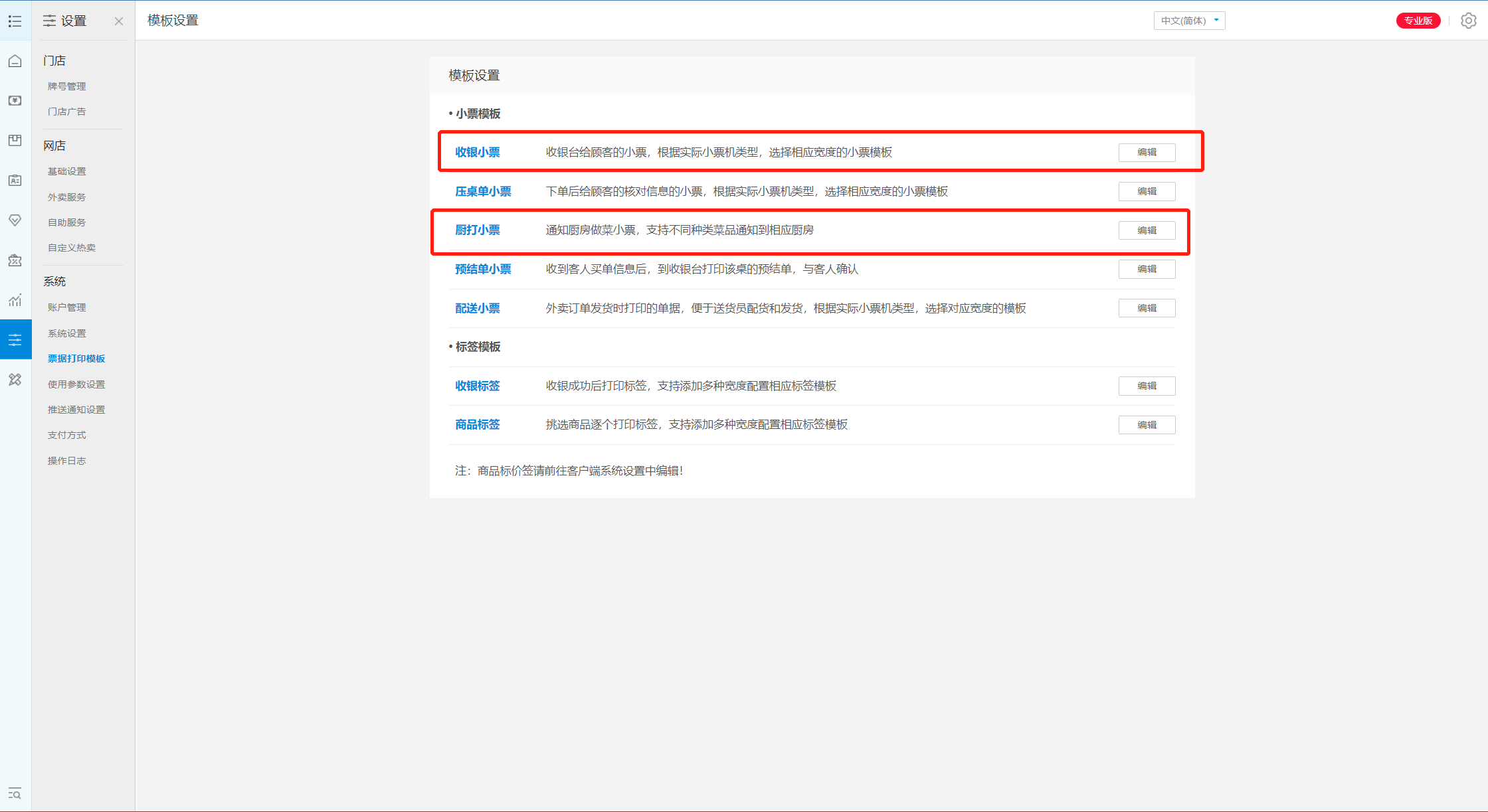The image size is (1488, 812).
Task: Click the gear icon at top right
Action: click(x=1468, y=21)
